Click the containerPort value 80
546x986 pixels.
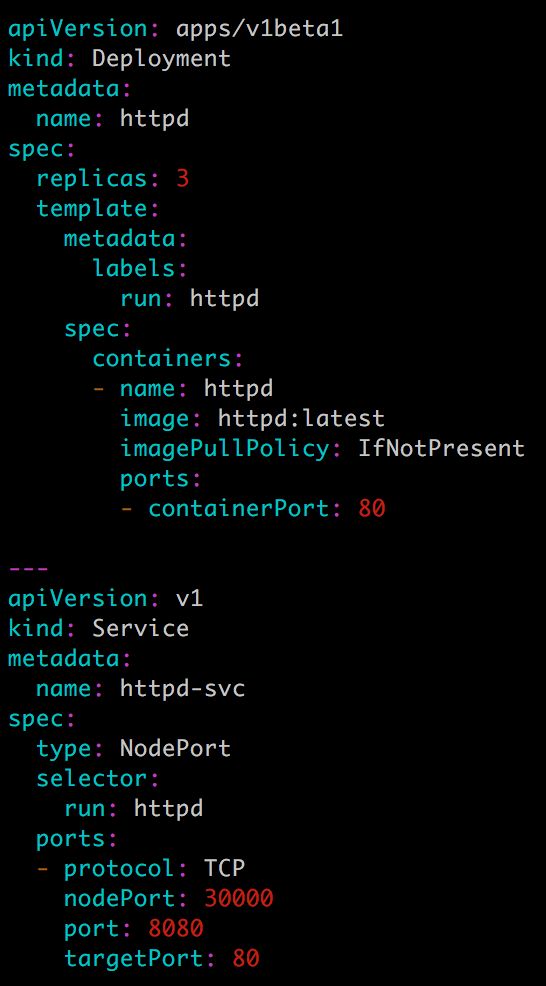click(371, 508)
